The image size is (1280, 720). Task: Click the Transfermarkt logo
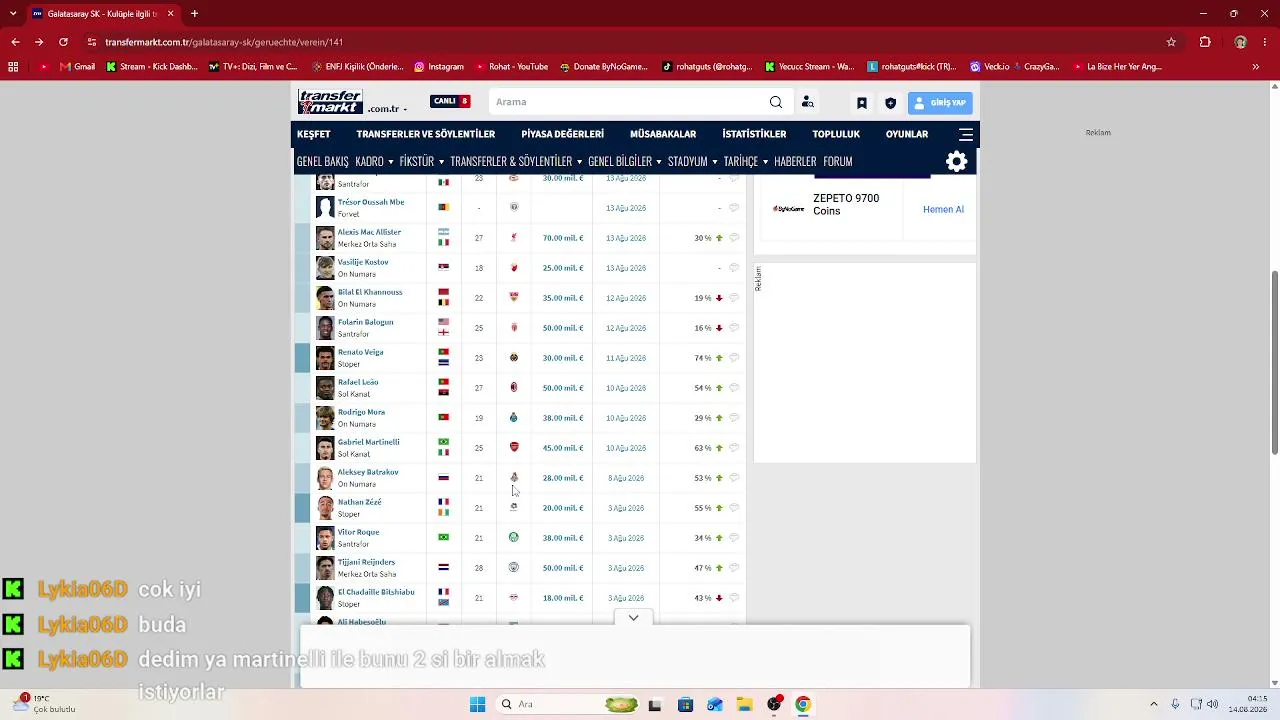click(x=330, y=102)
